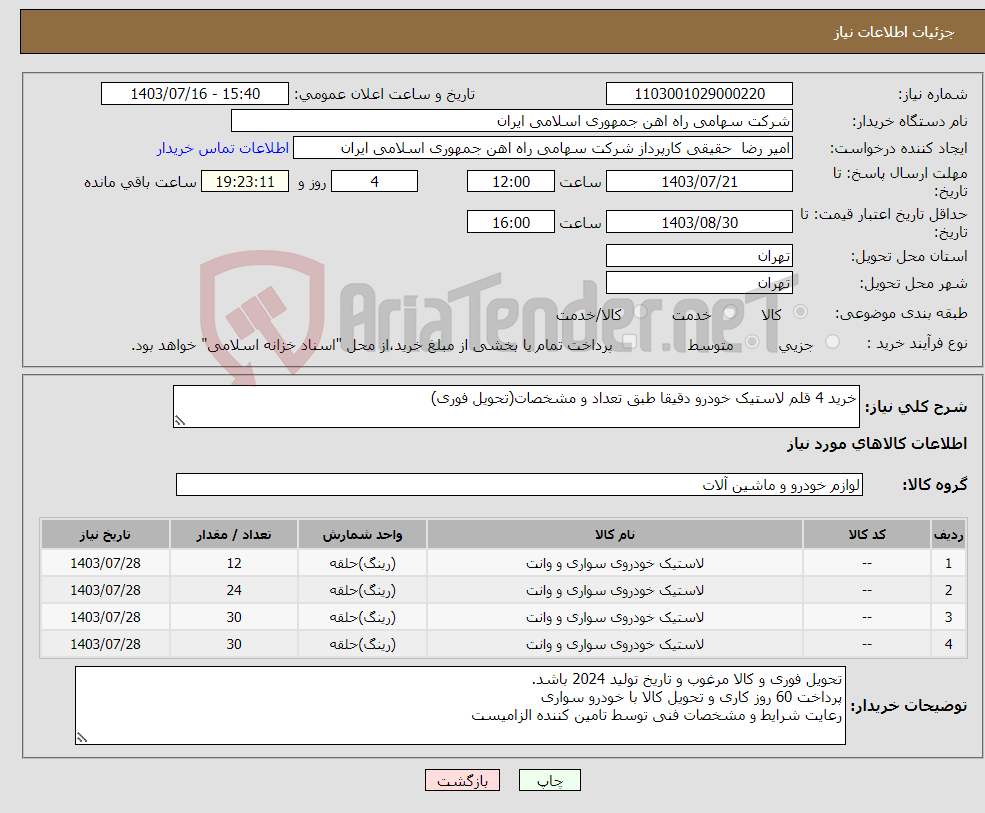Select the خدمت radio button

pyautogui.click(x=730, y=312)
